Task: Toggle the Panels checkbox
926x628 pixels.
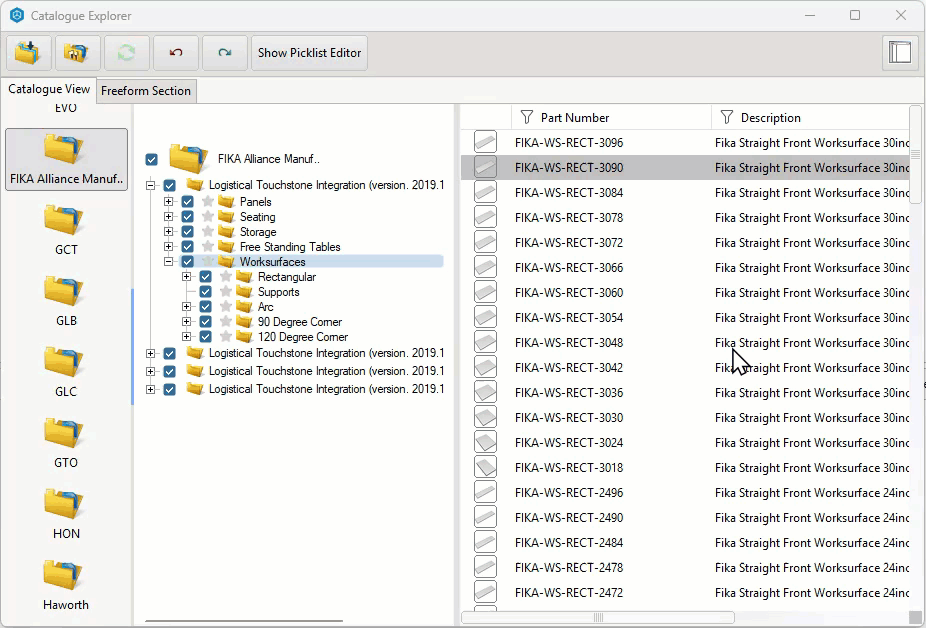Action: [x=188, y=201]
